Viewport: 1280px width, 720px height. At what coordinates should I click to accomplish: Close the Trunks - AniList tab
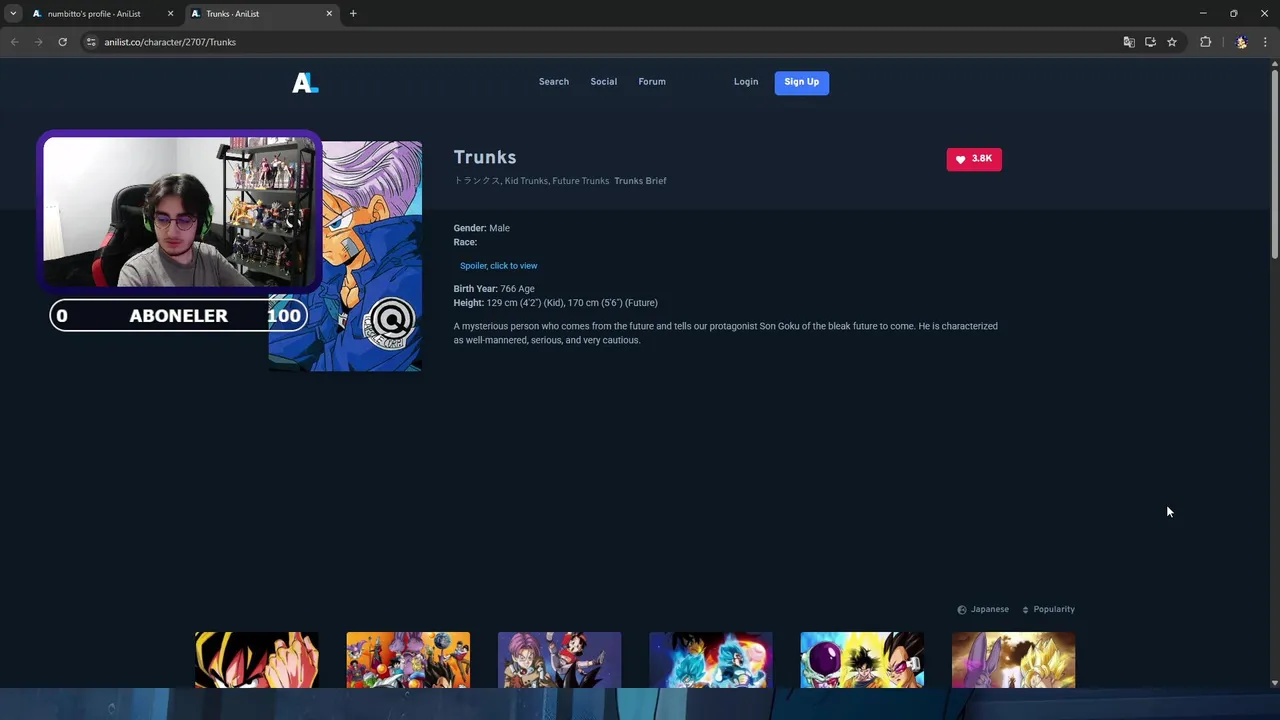(329, 14)
